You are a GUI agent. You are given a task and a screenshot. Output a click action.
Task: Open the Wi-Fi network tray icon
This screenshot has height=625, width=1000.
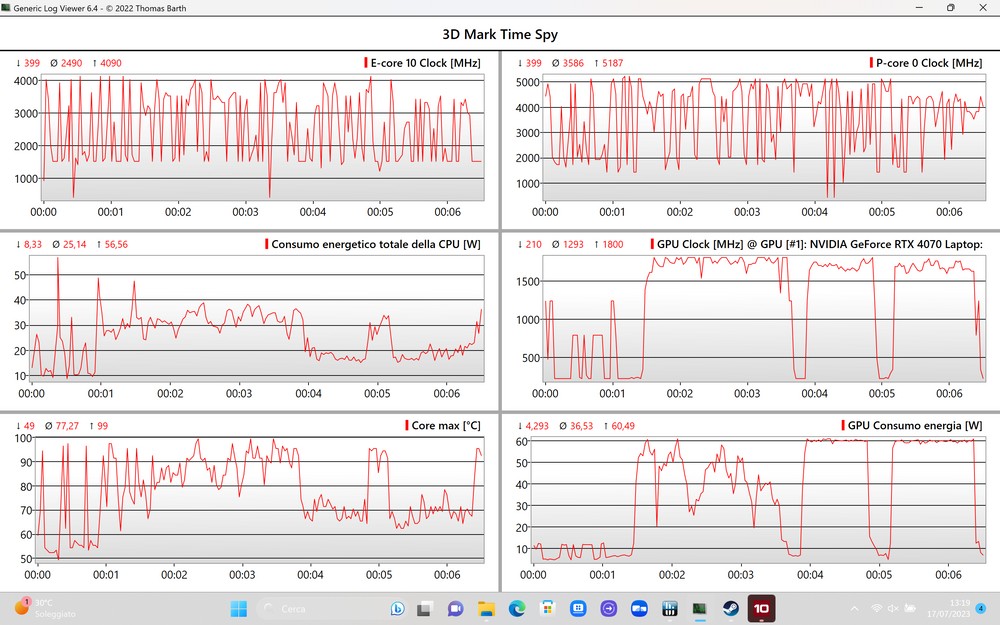click(877, 609)
